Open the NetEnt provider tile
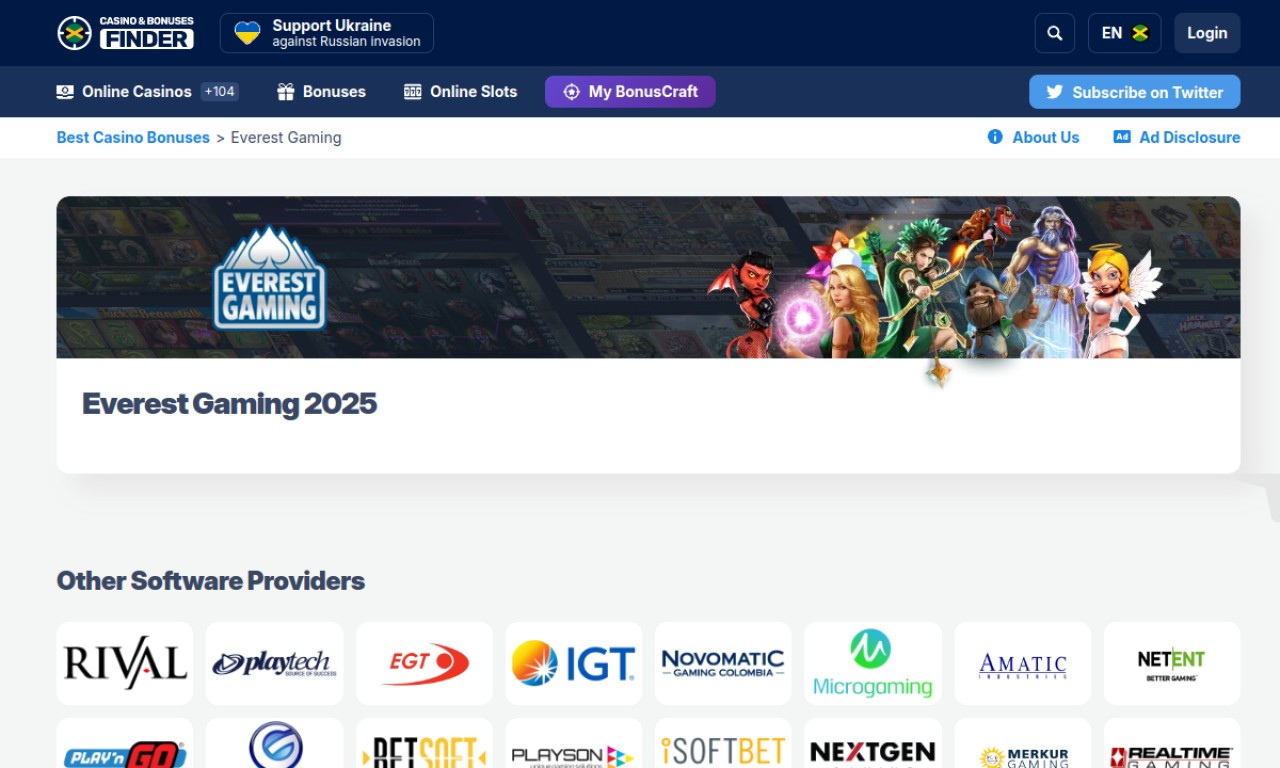This screenshot has width=1280, height=768. (x=1172, y=664)
